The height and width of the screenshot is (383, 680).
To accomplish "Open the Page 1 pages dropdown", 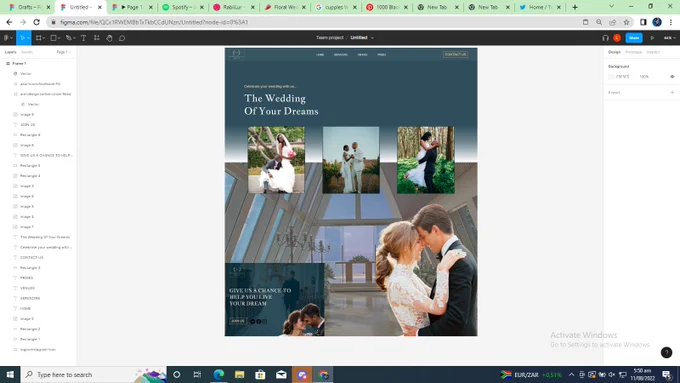I will point(63,52).
